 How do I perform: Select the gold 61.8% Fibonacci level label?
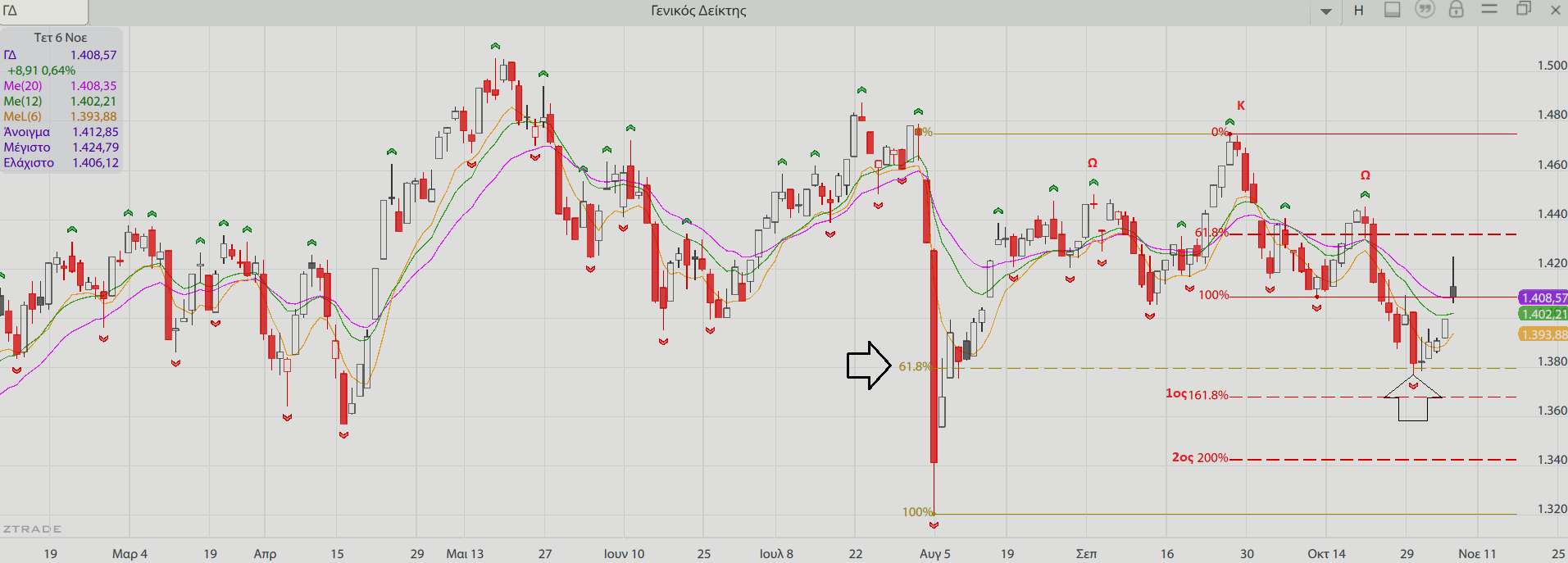click(x=915, y=366)
